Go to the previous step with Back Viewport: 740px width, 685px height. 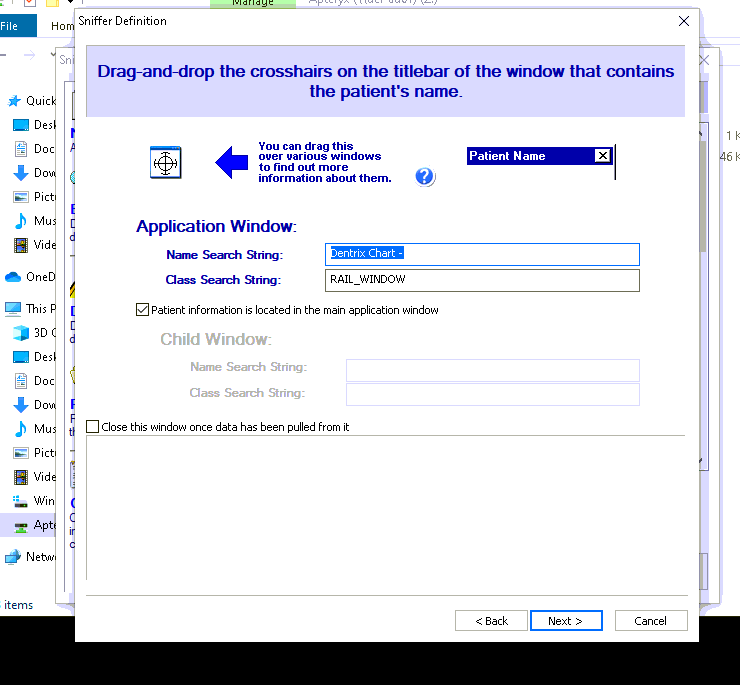pos(491,621)
